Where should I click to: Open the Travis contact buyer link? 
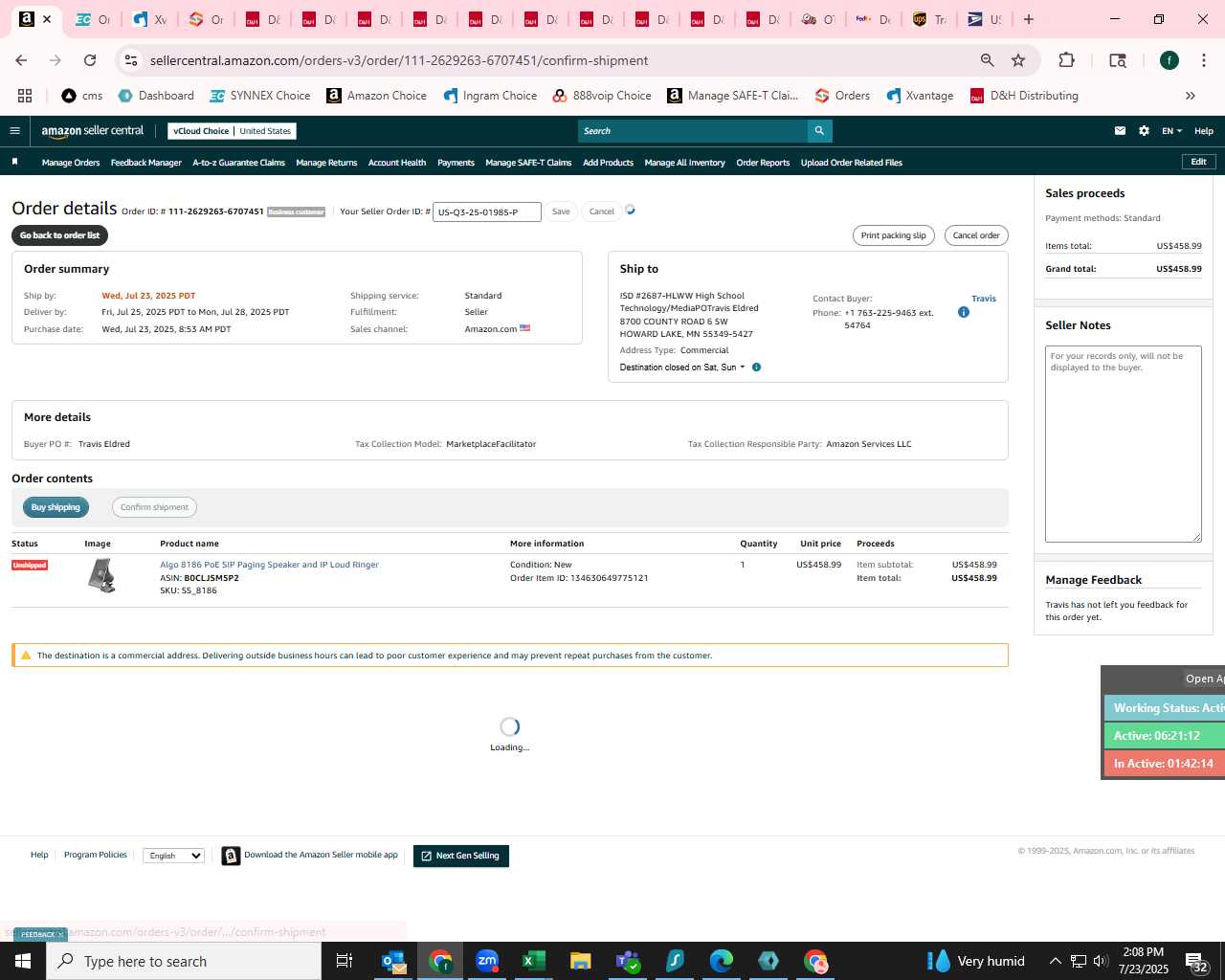coord(984,299)
